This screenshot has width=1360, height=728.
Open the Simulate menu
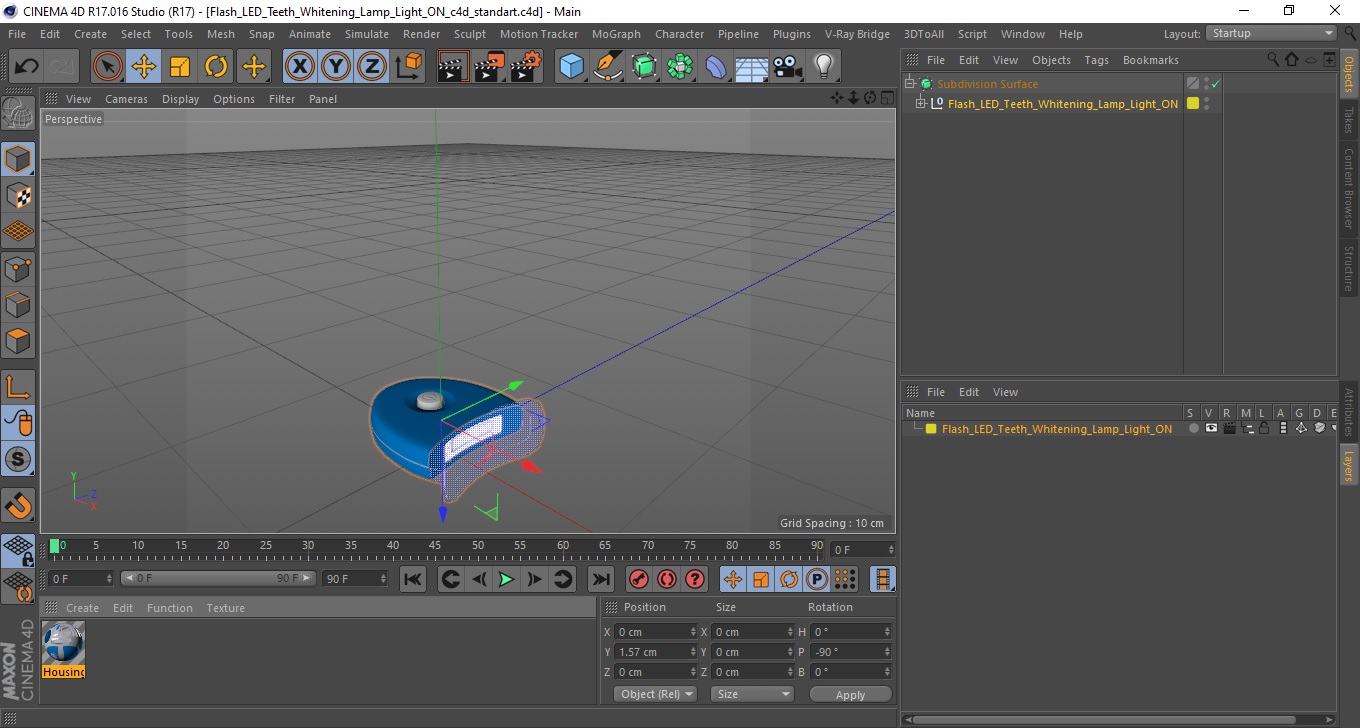click(x=367, y=34)
